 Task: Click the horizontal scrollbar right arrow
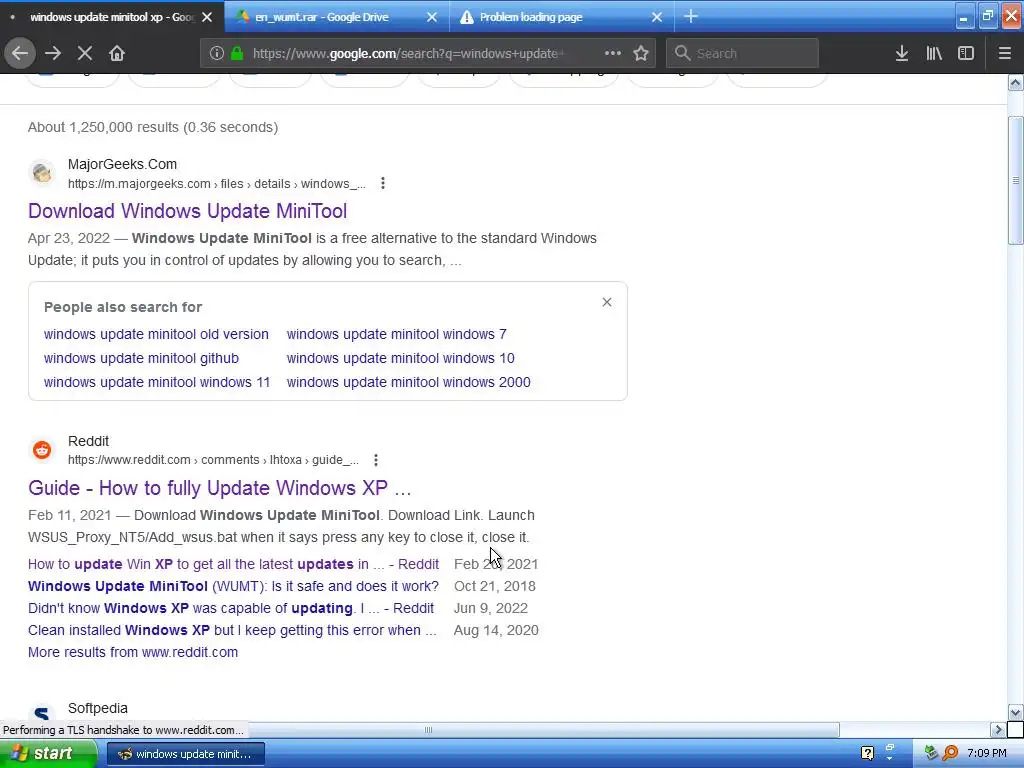coord(998,730)
